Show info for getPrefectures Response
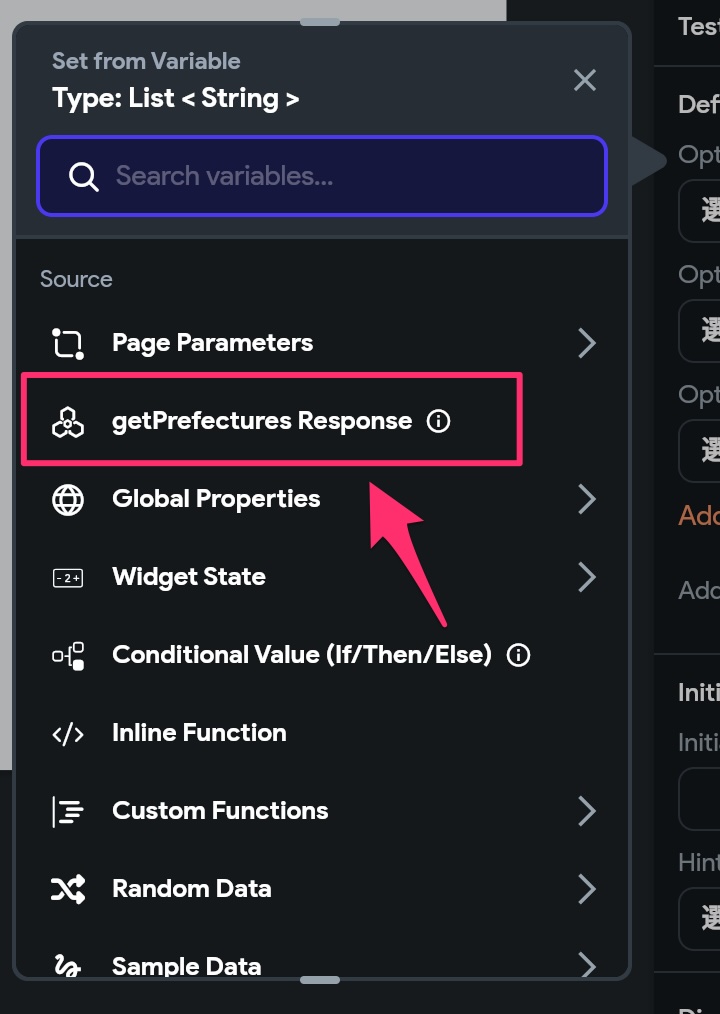720x1014 pixels. (438, 421)
